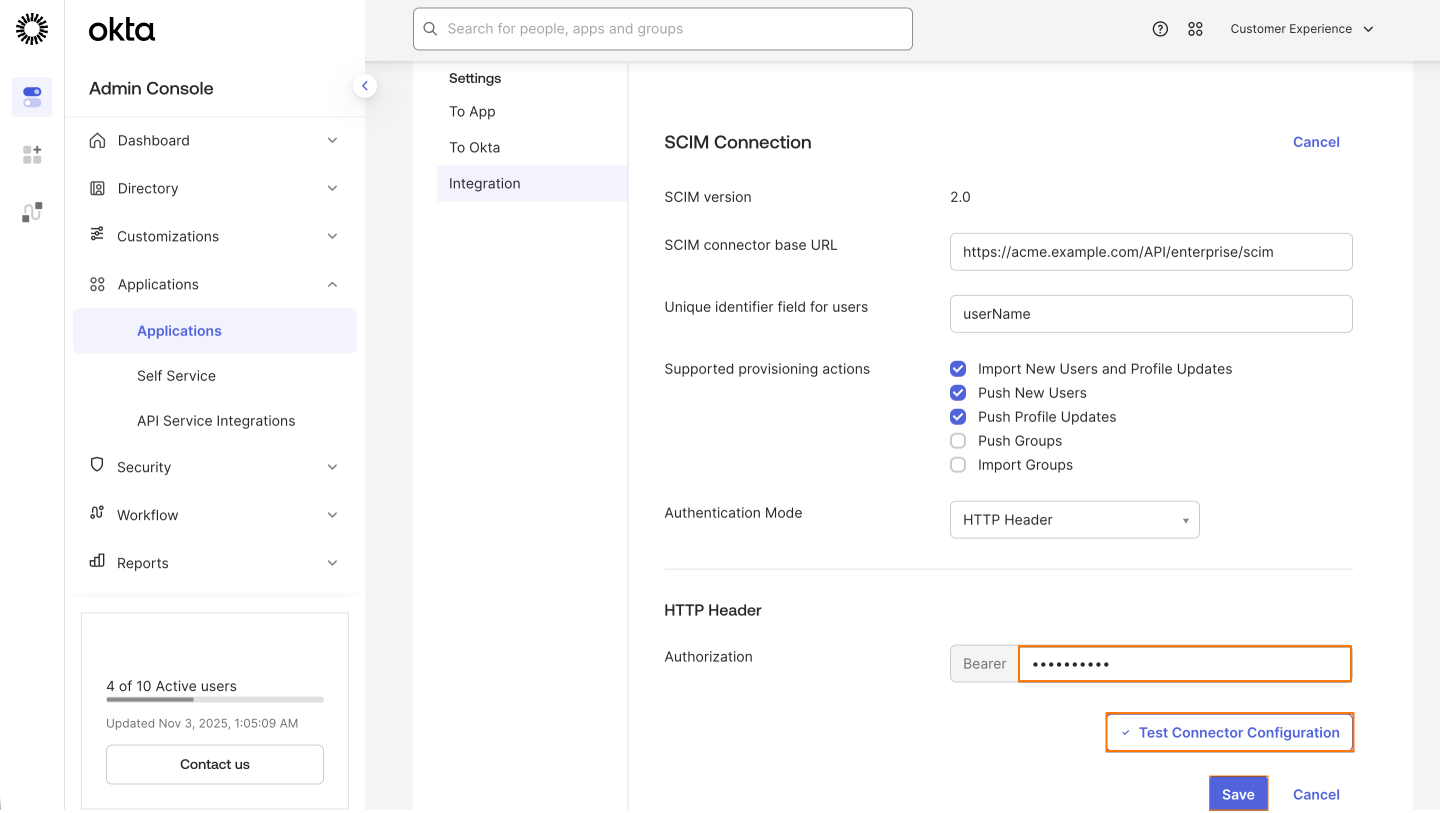This screenshot has width=1440, height=813.
Task: Click the spinner icon at top left corner
Action: 31,29
